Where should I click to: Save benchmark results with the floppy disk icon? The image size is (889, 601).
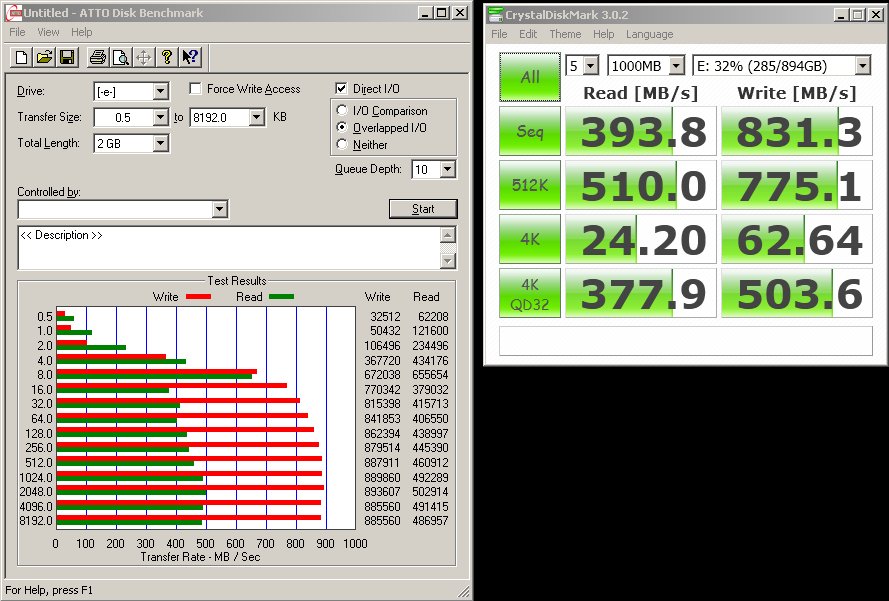[x=67, y=57]
